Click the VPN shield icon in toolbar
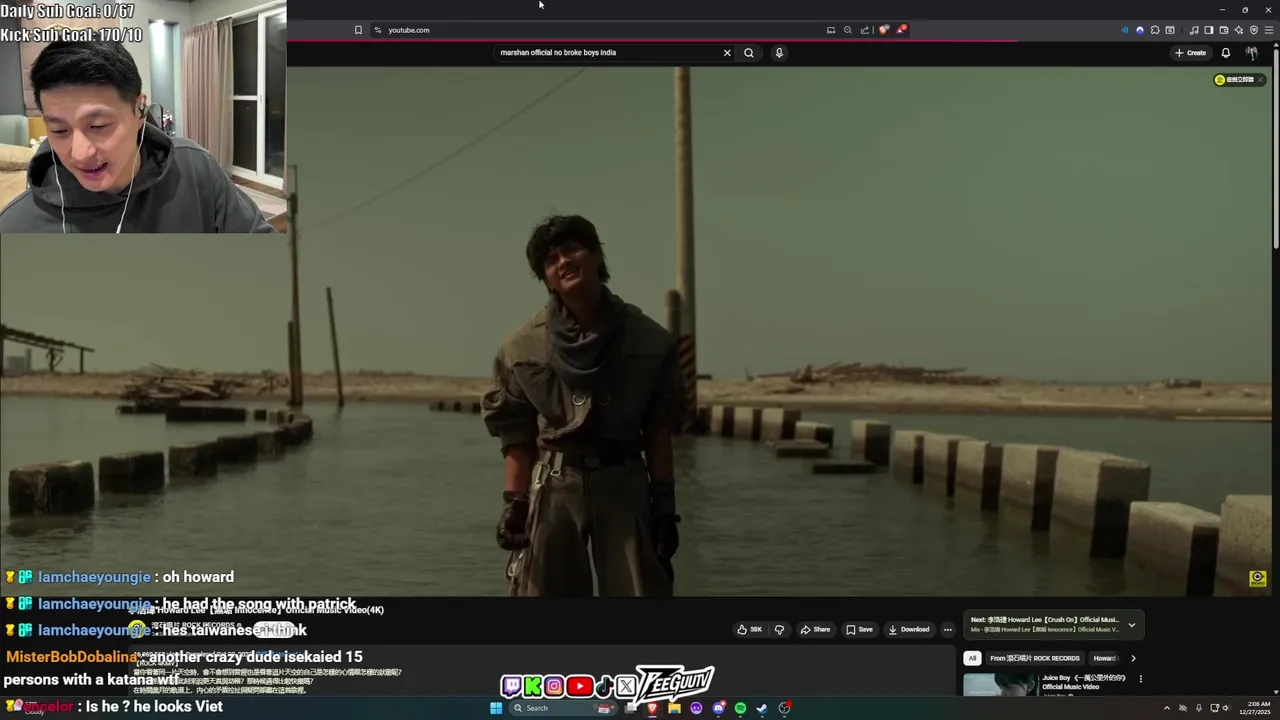Image resolution: width=1280 pixels, height=720 pixels. (x=1254, y=30)
